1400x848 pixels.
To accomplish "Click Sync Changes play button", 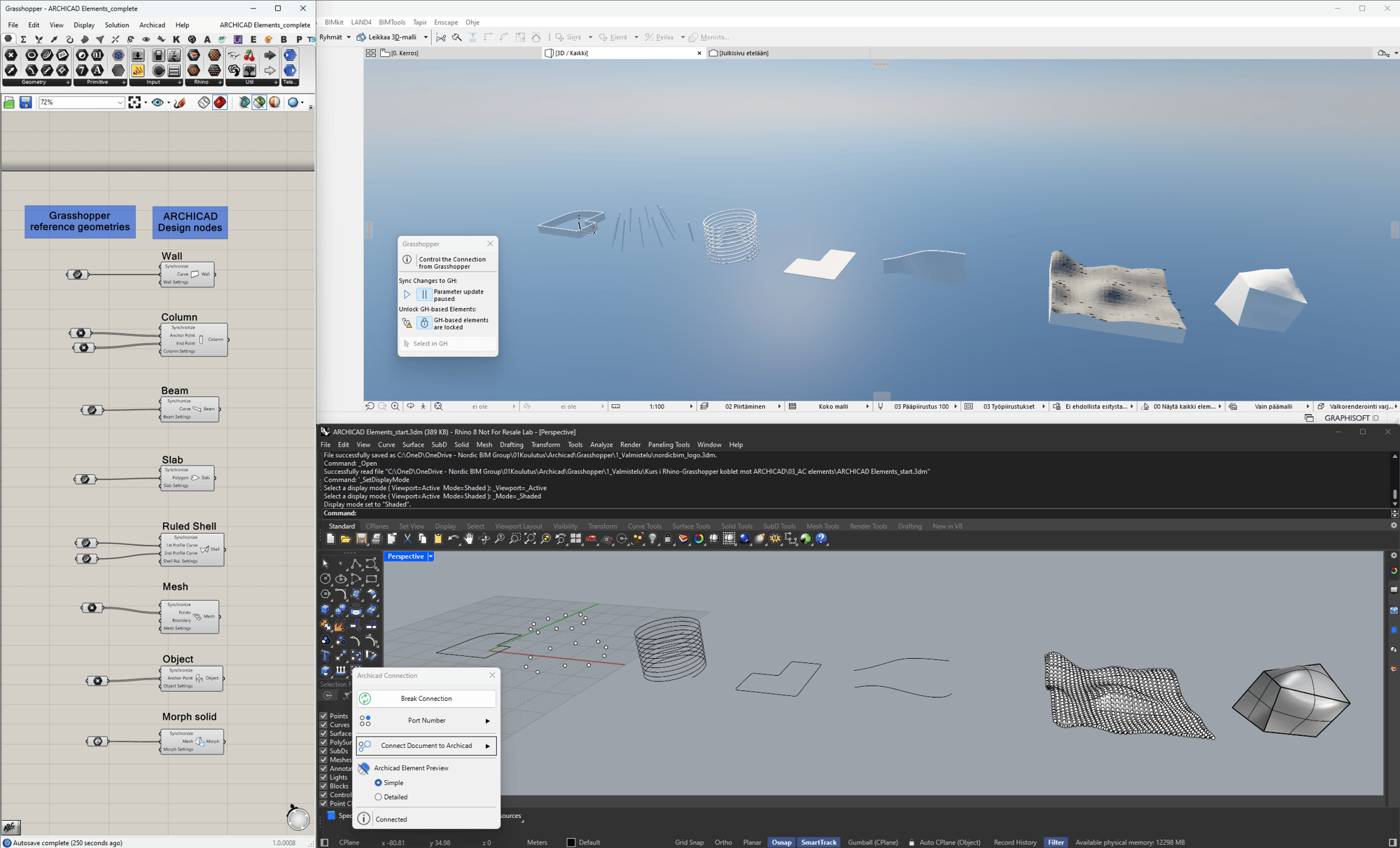I will click(407, 295).
